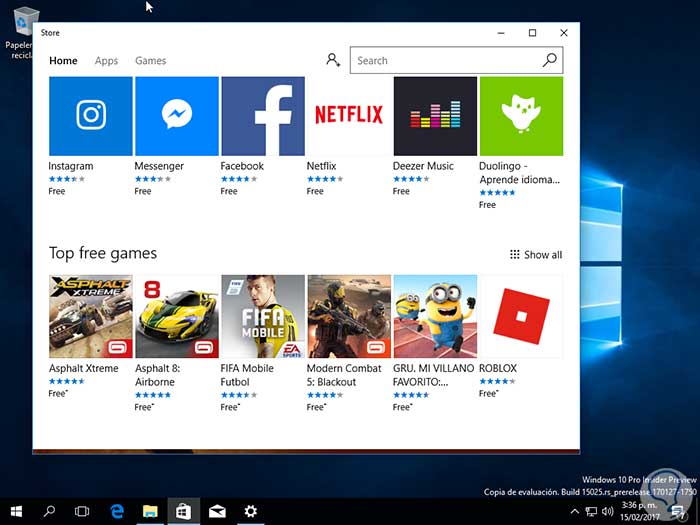Click the Deezer Music title text
700x525 pixels.
[x=423, y=166]
